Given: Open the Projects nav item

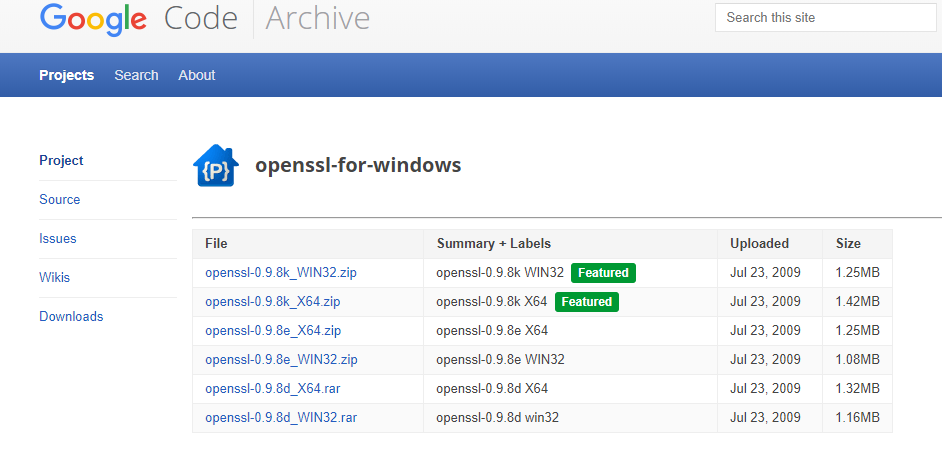Looking at the screenshot, I should (67, 75).
